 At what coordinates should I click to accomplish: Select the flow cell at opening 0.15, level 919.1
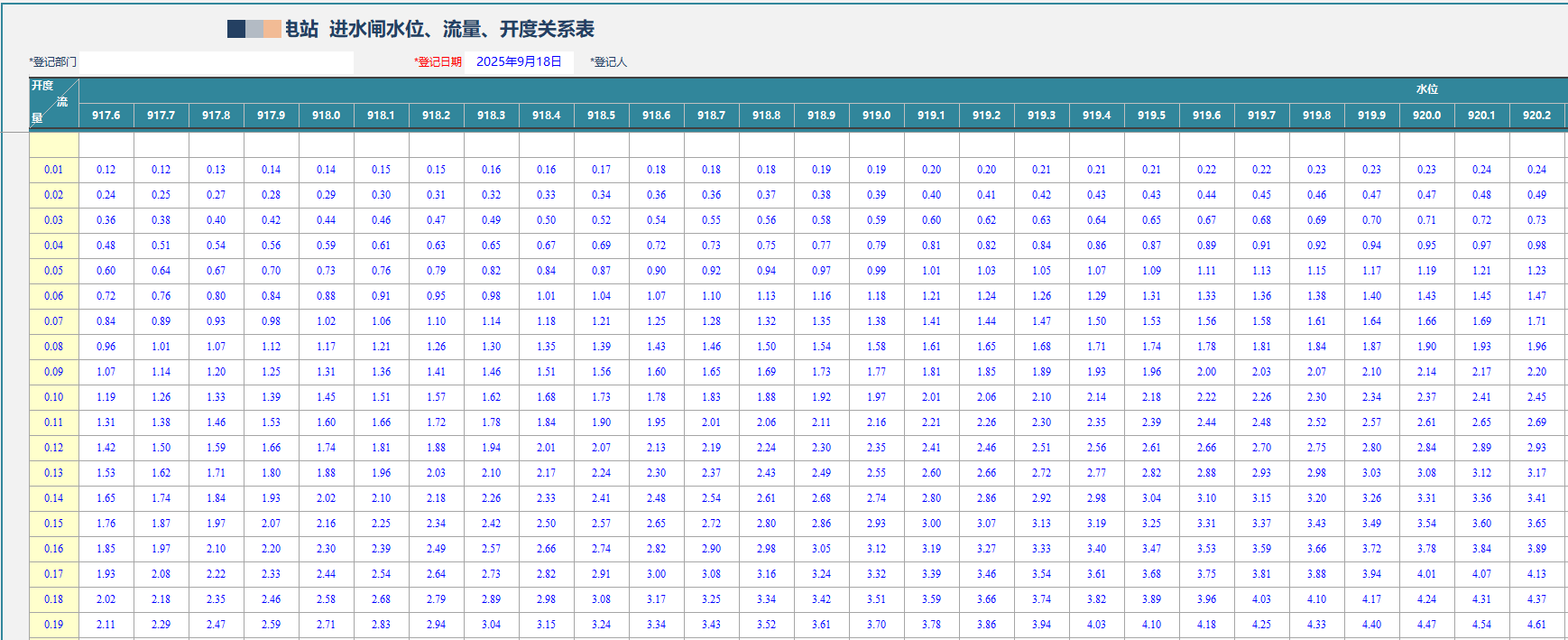pos(931,524)
